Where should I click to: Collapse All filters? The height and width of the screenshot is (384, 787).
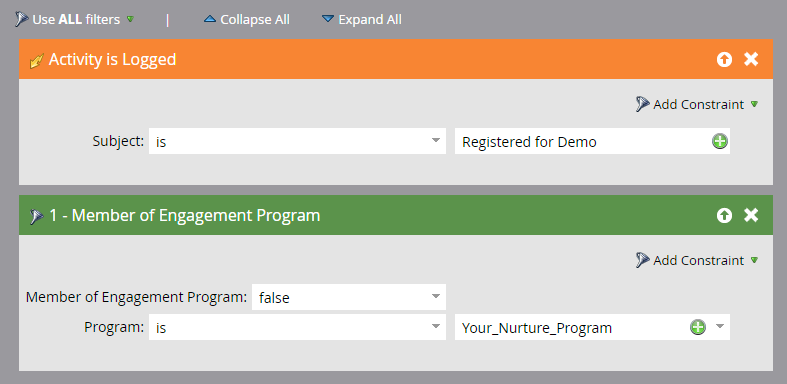click(x=247, y=20)
